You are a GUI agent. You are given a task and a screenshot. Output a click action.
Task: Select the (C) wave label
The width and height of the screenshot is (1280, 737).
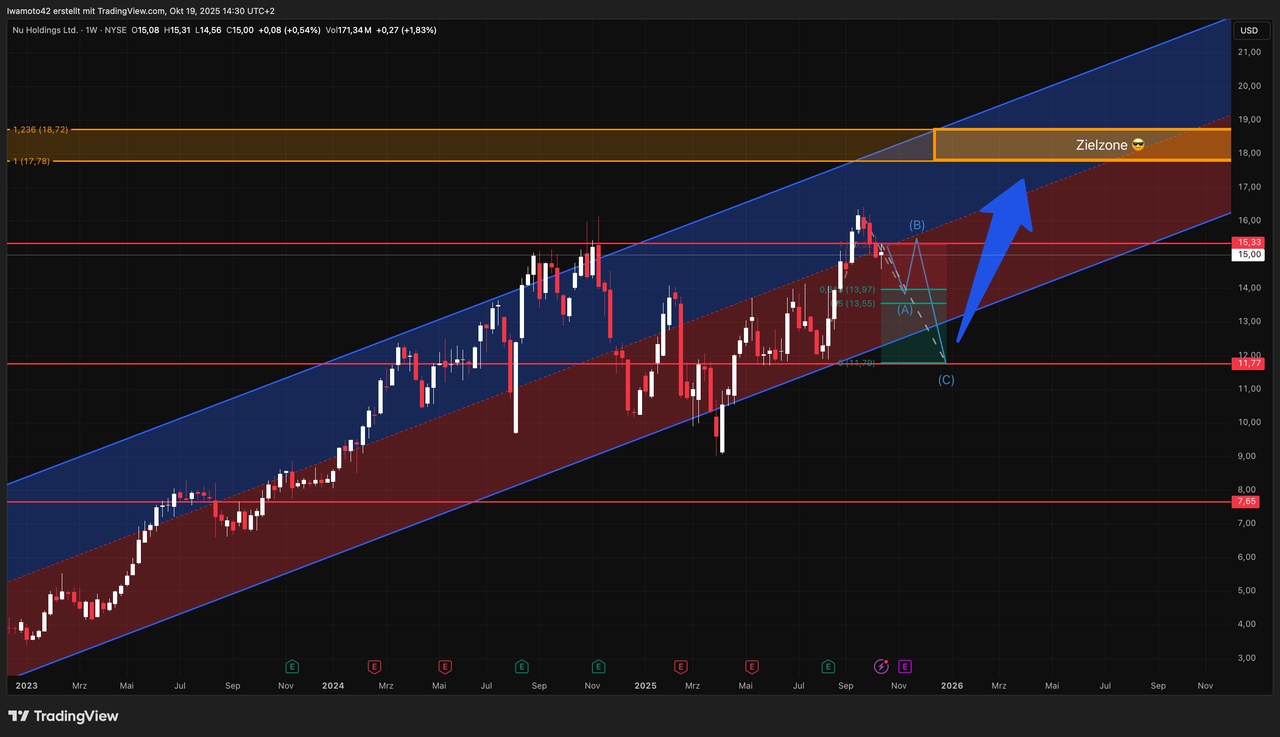(x=946, y=380)
